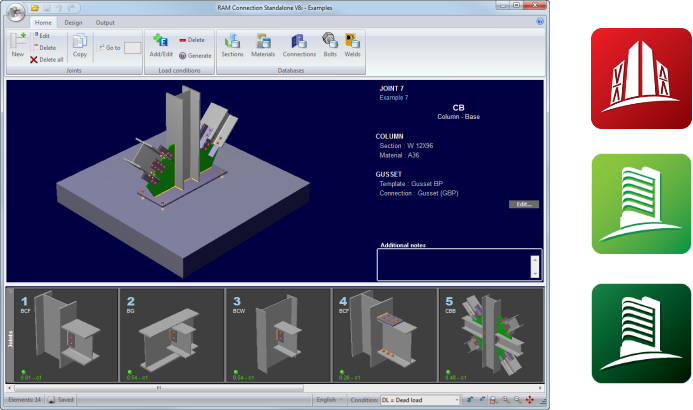Select joint 3 BCW thumbnail
The height and width of the screenshot is (410, 693).
(271, 335)
